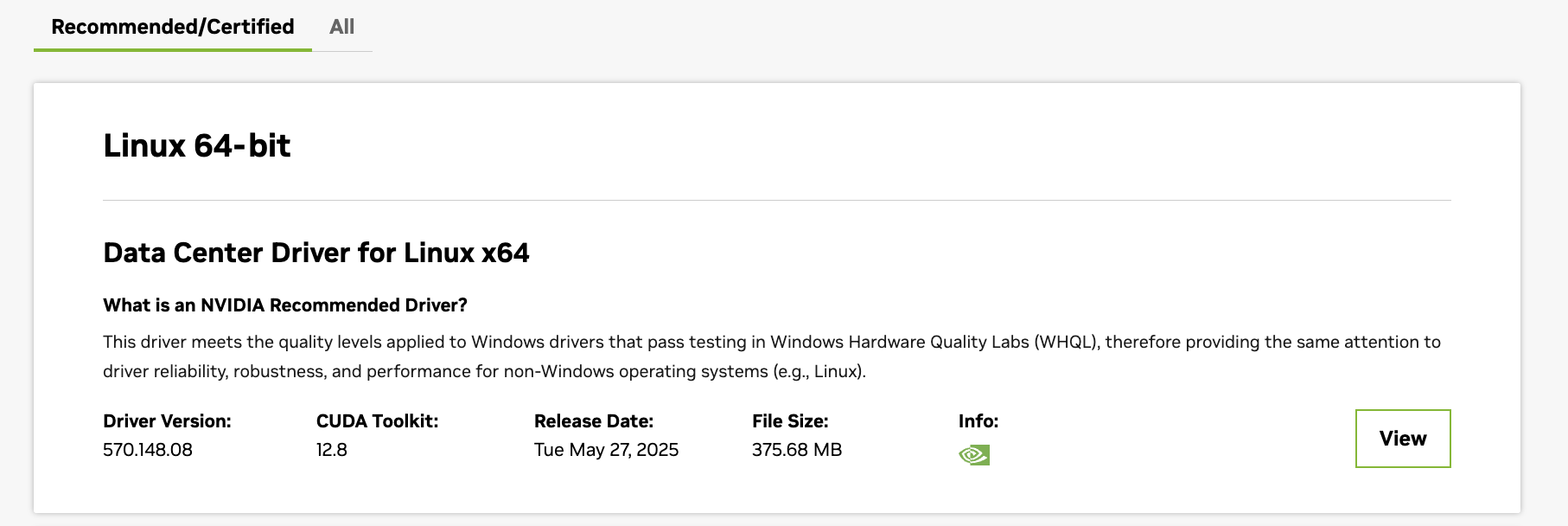Image resolution: width=1568 pixels, height=526 pixels.
Task: Click the Driver Version label
Action: pos(167,421)
